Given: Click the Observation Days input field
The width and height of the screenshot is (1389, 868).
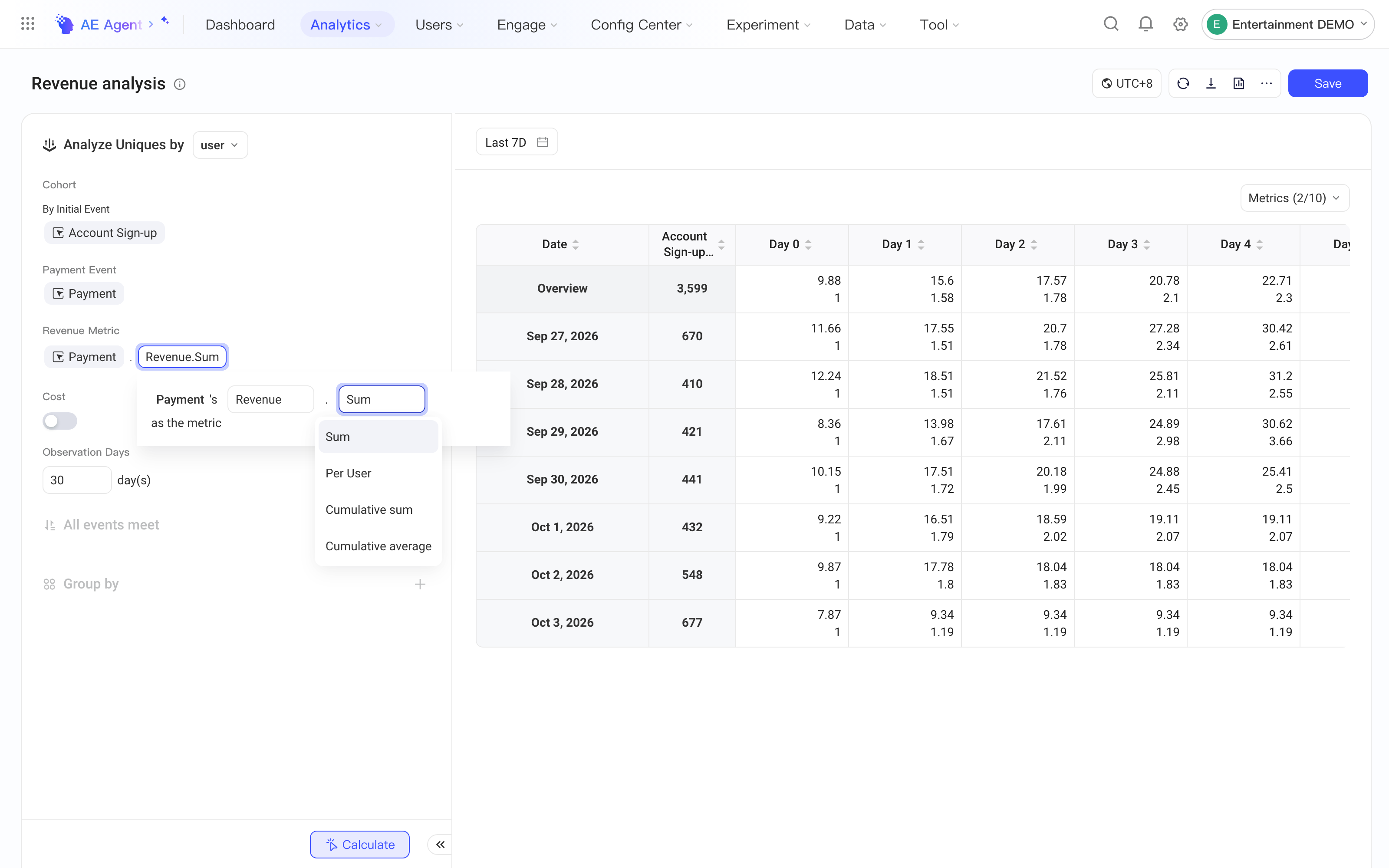Looking at the screenshot, I should pyautogui.click(x=77, y=480).
